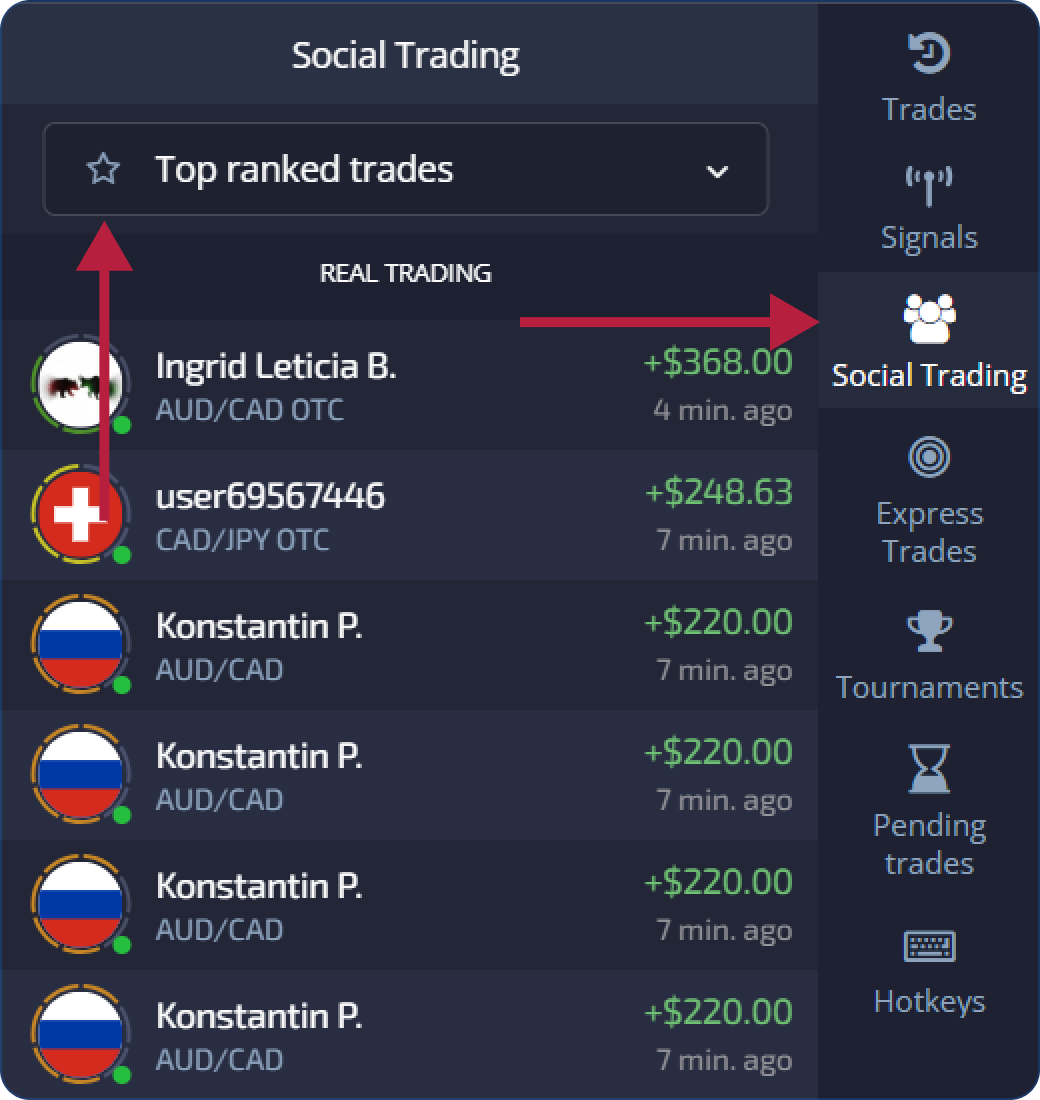This screenshot has width=1040, height=1100.
Task: Click the Express Trades label in sidebar
Action: point(929,532)
